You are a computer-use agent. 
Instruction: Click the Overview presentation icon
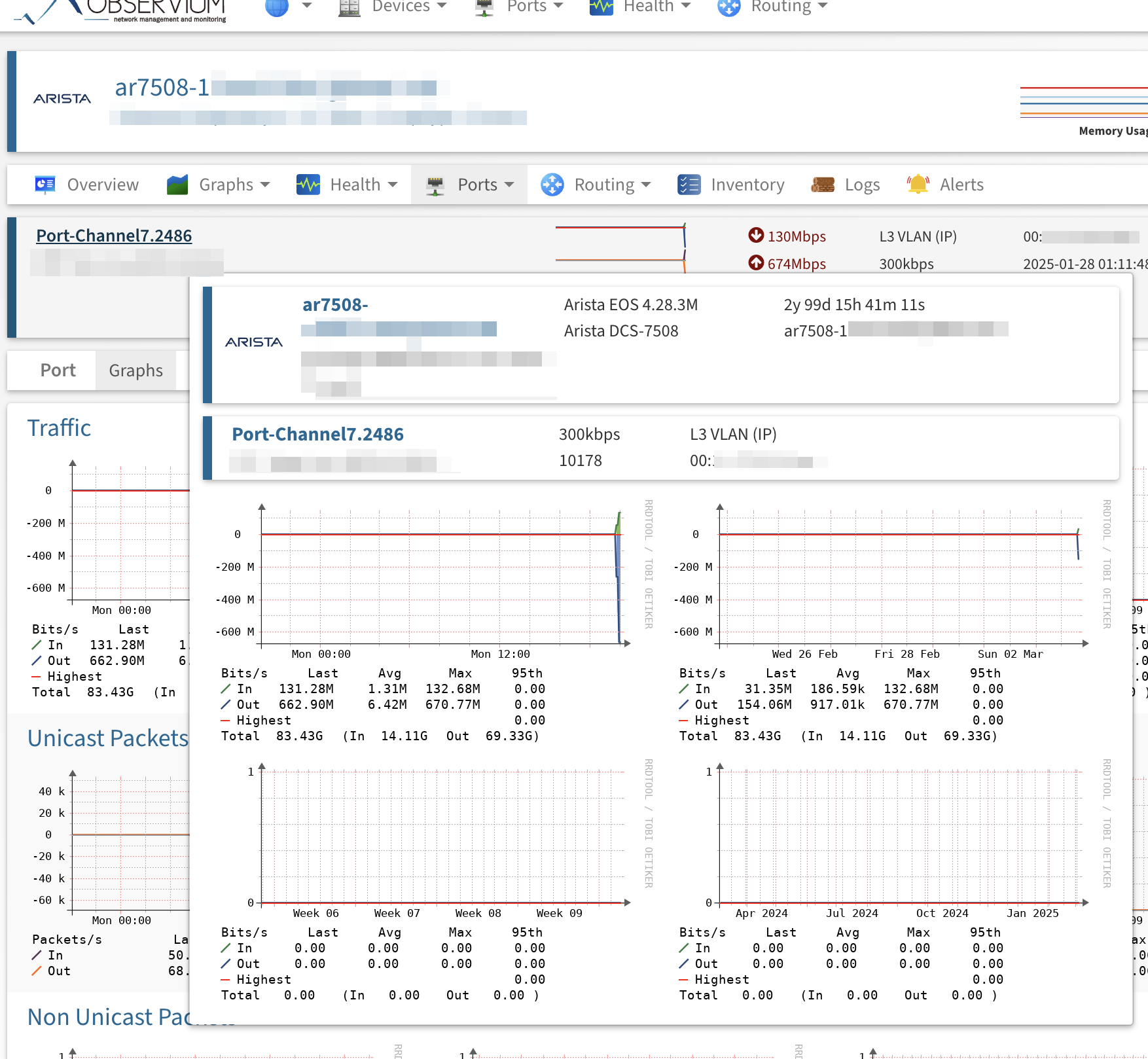pos(45,185)
